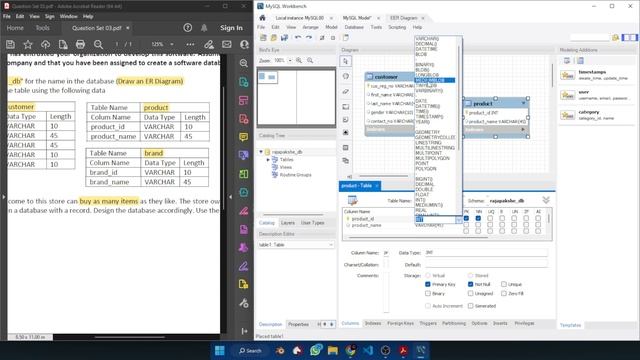This screenshot has width=640, height=360.
Task: Collapse rajapakshe_db node in Catalog Tree
Action: pos(261,152)
